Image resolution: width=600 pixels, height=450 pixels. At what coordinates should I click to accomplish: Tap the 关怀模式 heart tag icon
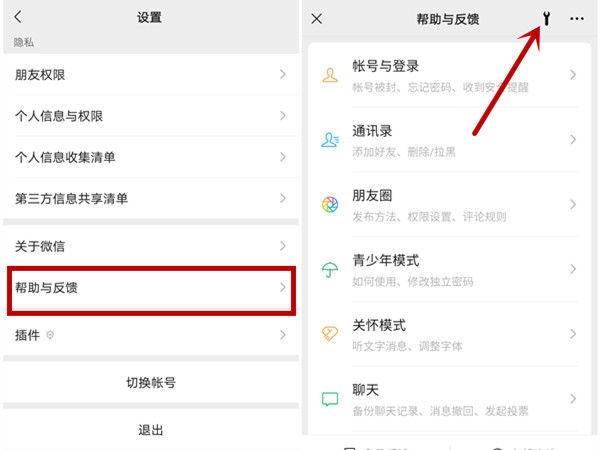(x=330, y=334)
